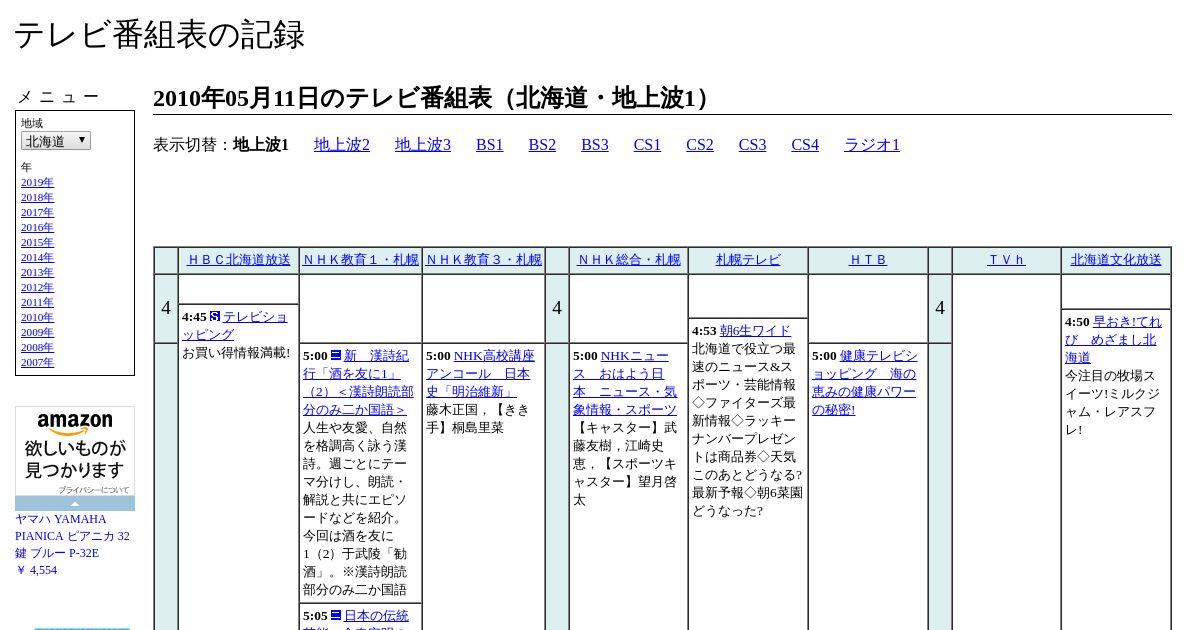Click the 今注目の牧場スイーツ program description
The image size is (1200, 630).
point(1112,403)
